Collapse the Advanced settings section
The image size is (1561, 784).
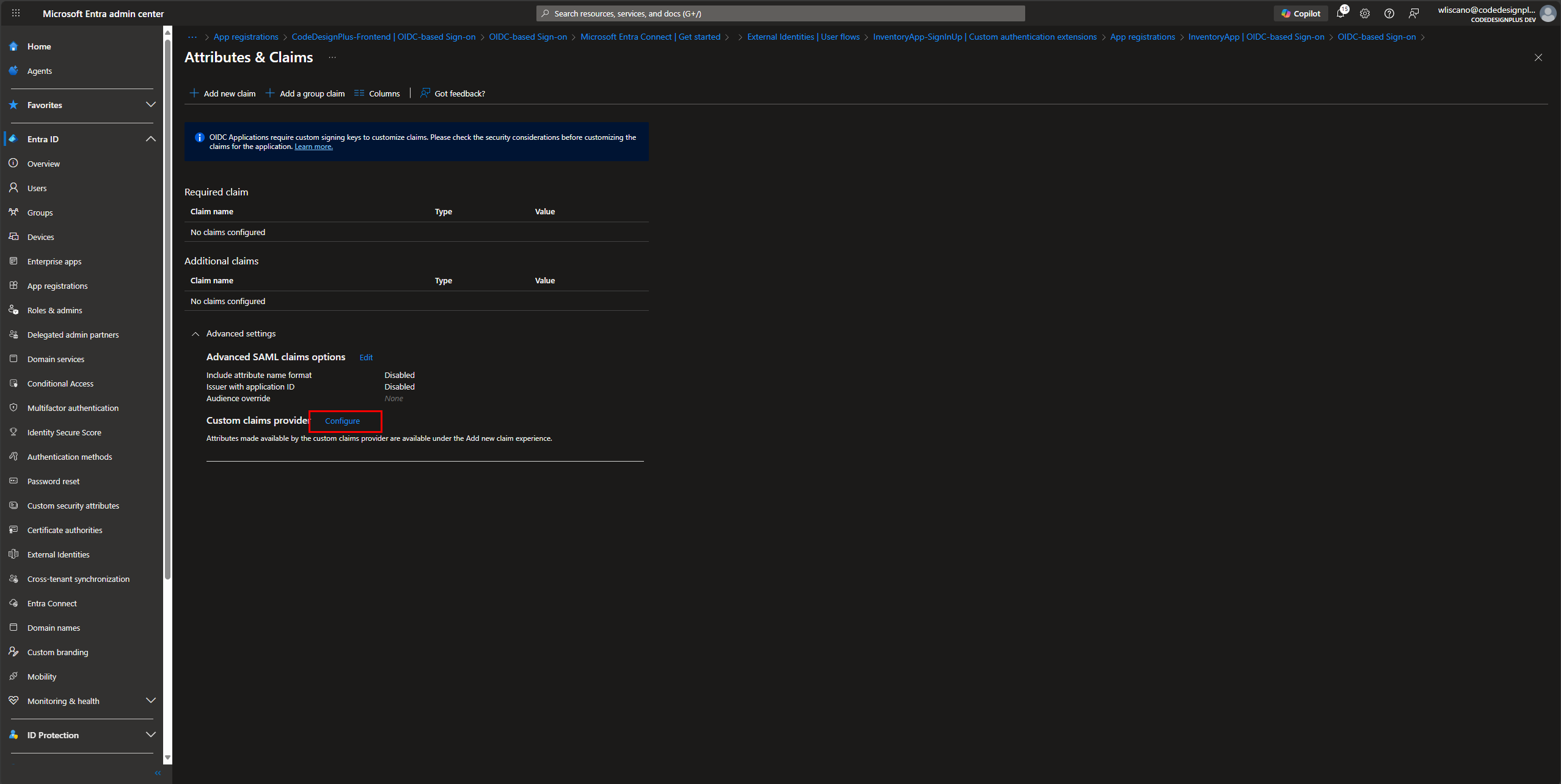tap(196, 334)
